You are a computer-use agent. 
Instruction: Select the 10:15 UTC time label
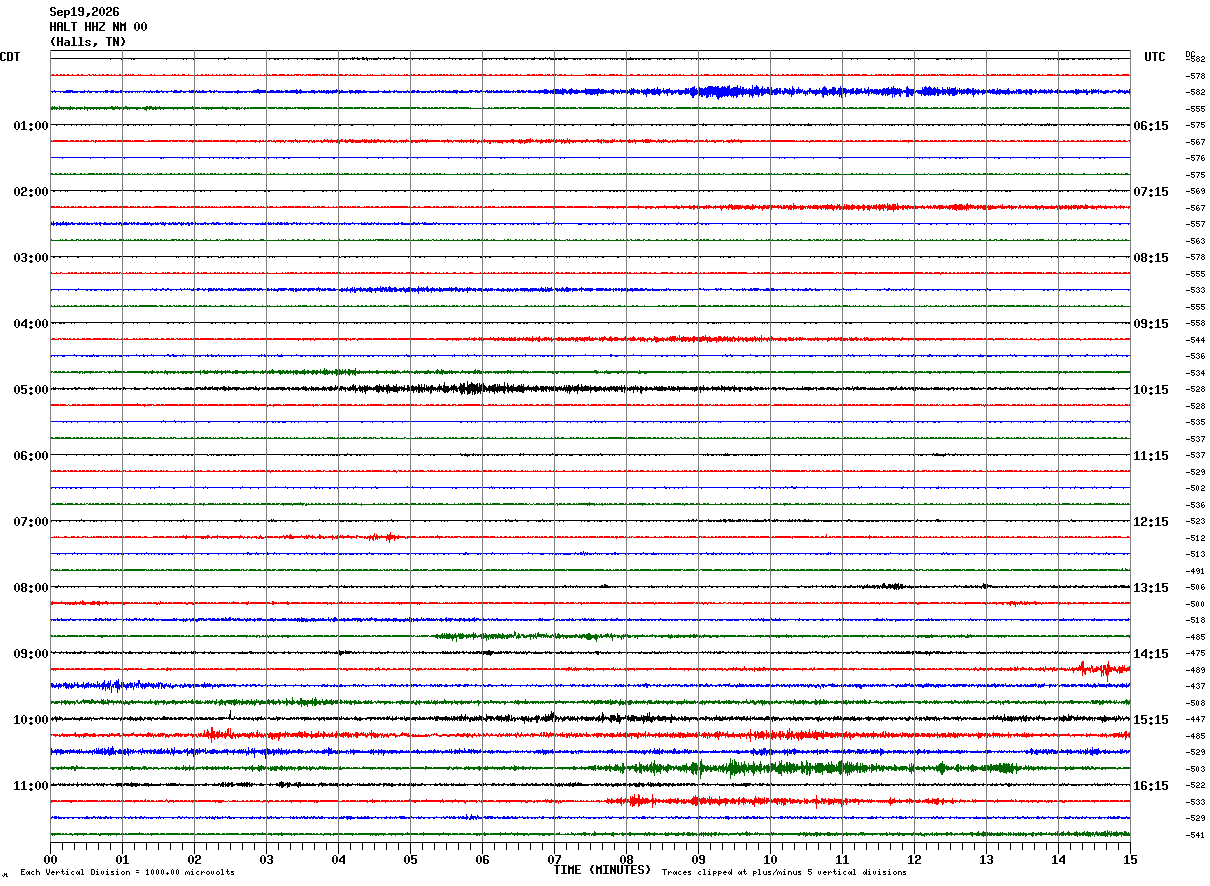[1150, 390]
